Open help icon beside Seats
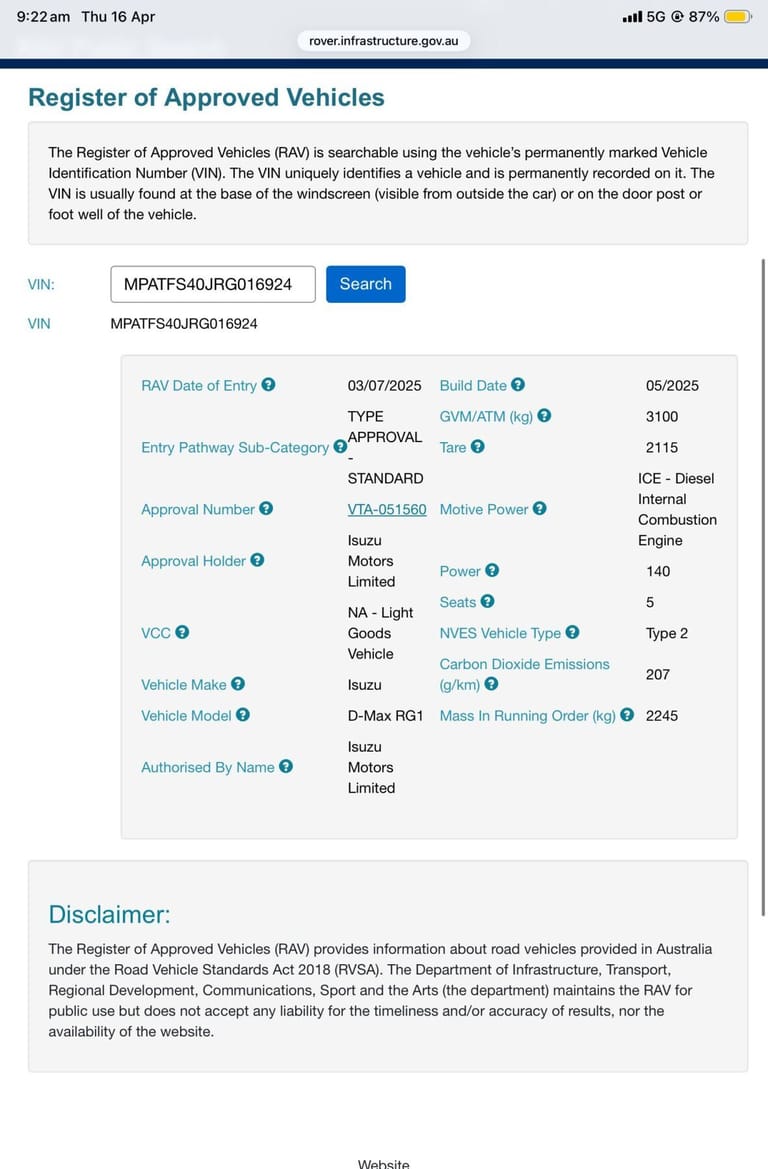 pyautogui.click(x=488, y=602)
